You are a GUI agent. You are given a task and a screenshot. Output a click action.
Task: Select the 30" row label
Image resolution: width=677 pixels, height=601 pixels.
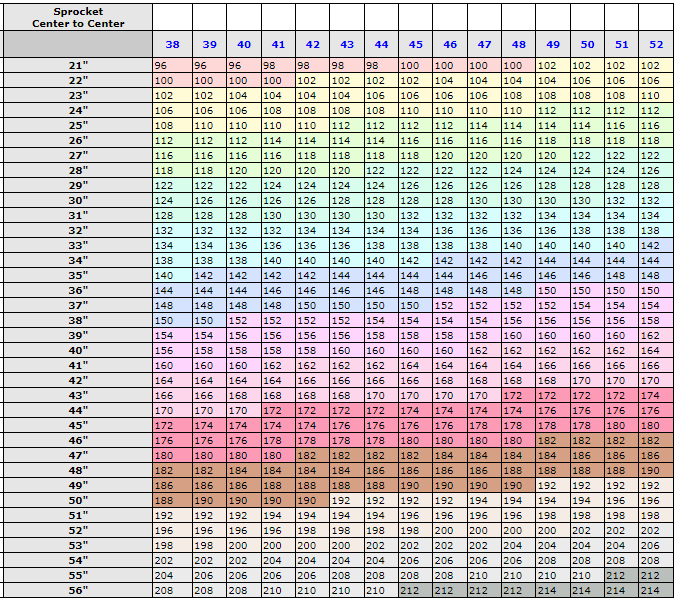pos(78,200)
